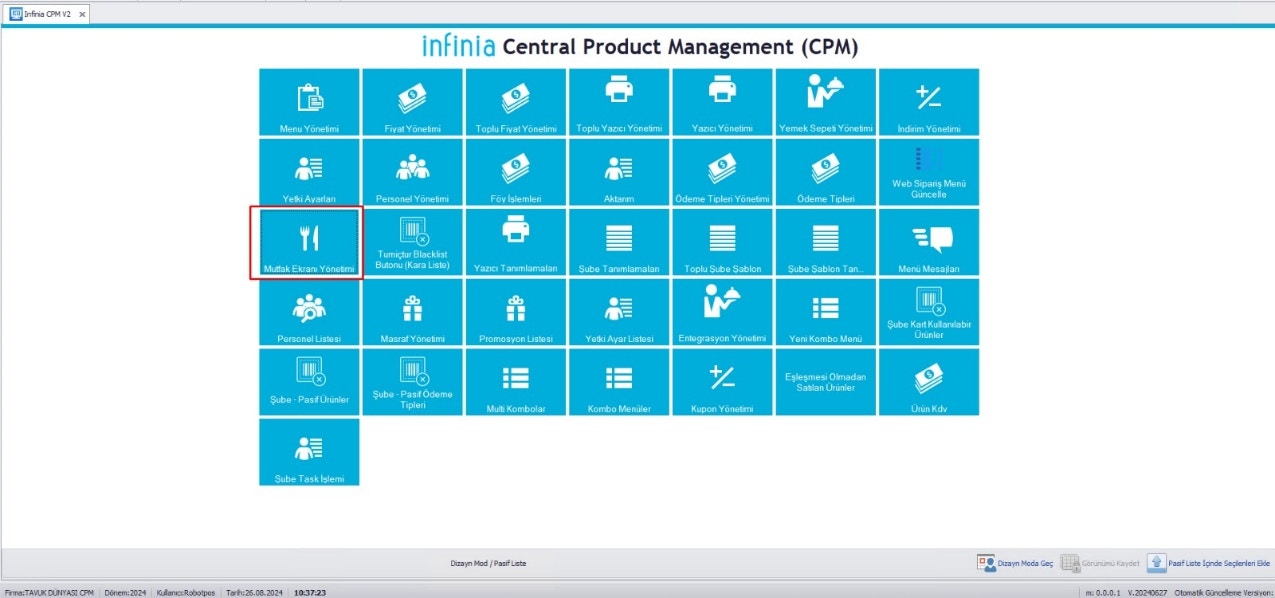Open the Şube - Pasif Ürünler tile
This screenshot has height=598, width=1275.
click(309, 382)
